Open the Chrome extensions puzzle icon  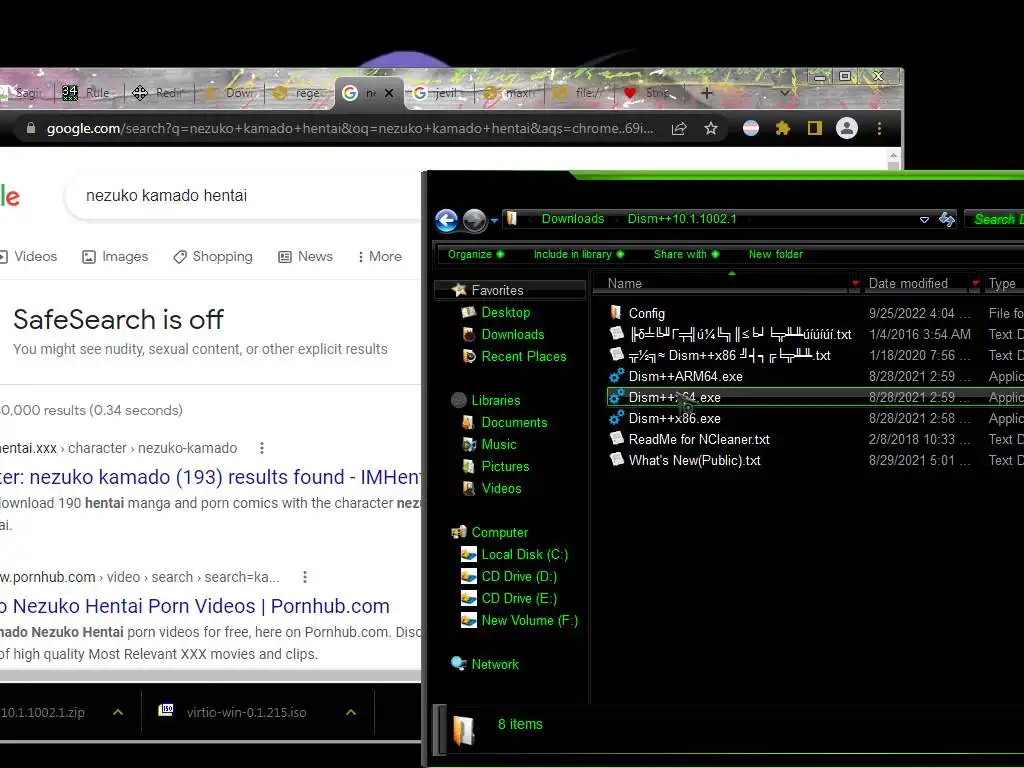[x=782, y=128]
